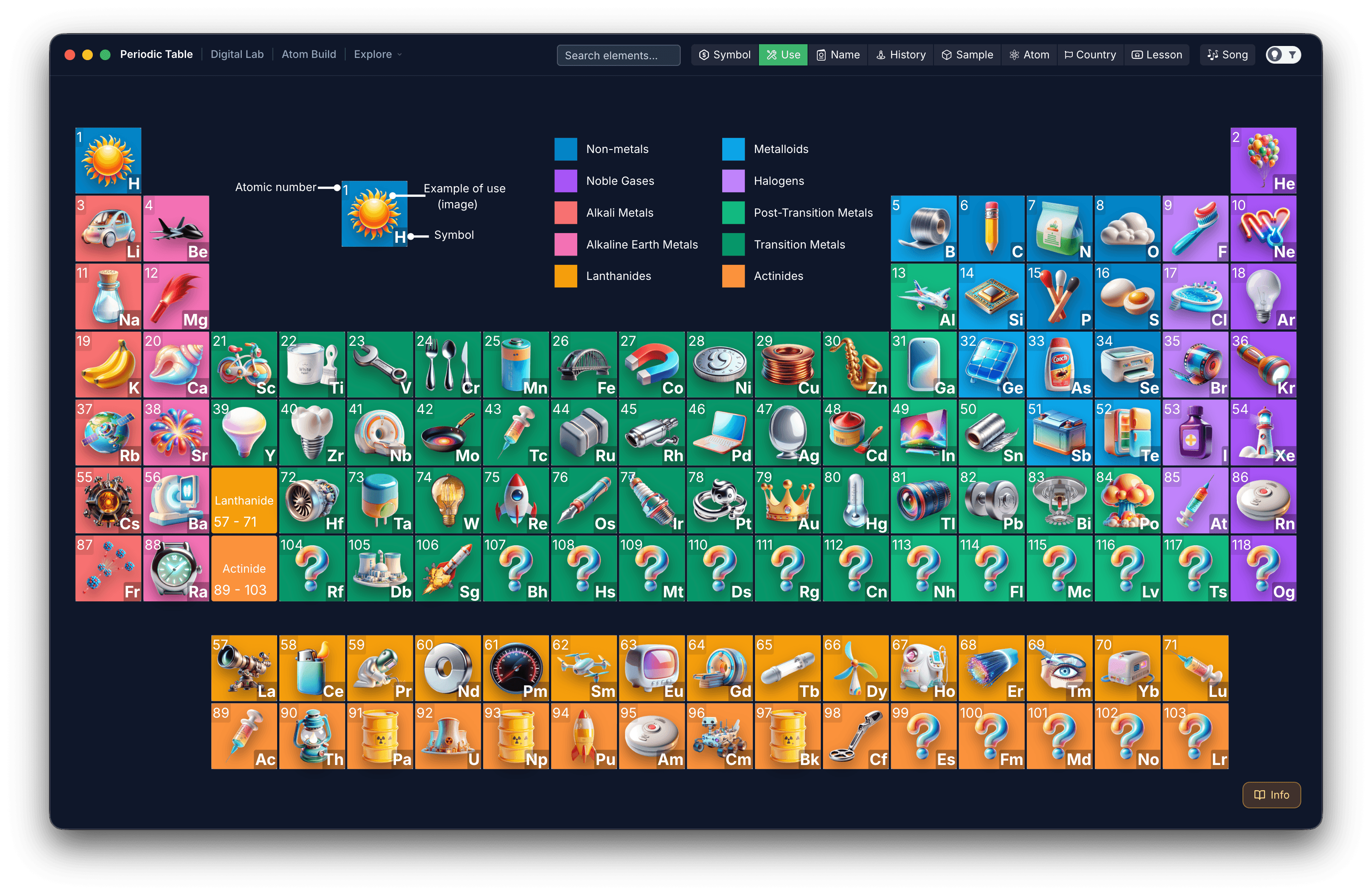The width and height of the screenshot is (1372, 895).
Task: Switch display mode to Symbol
Action: 724,55
